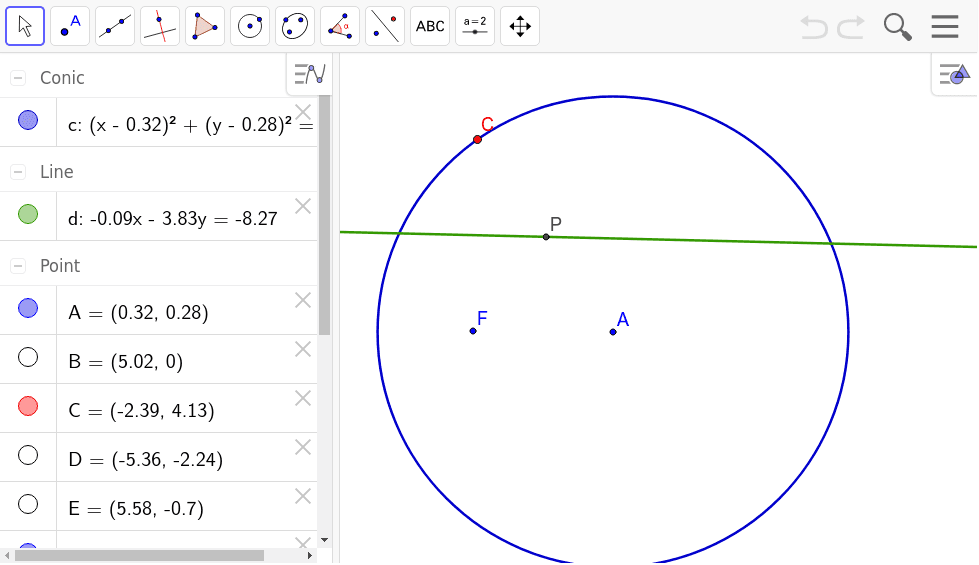Toggle visibility of point A
The image size is (979, 565).
tap(28, 308)
